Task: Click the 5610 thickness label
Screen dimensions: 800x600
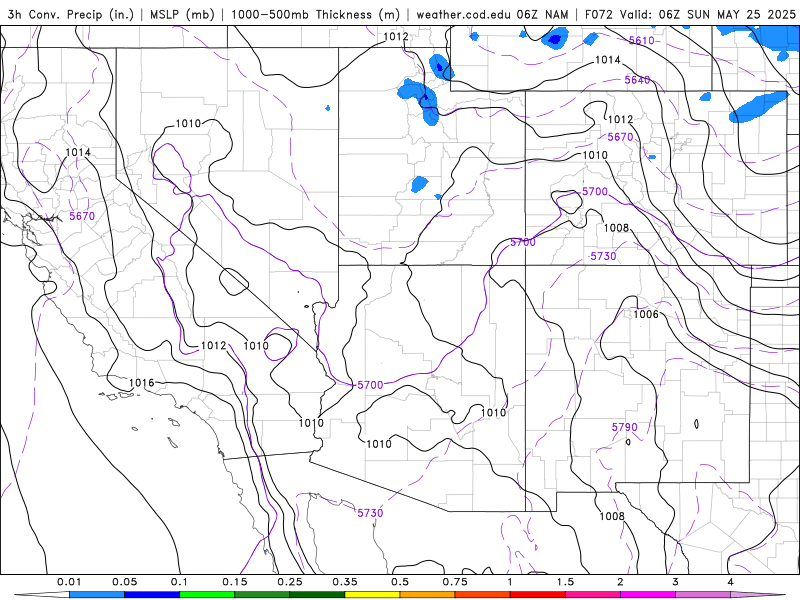Action: tap(641, 40)
